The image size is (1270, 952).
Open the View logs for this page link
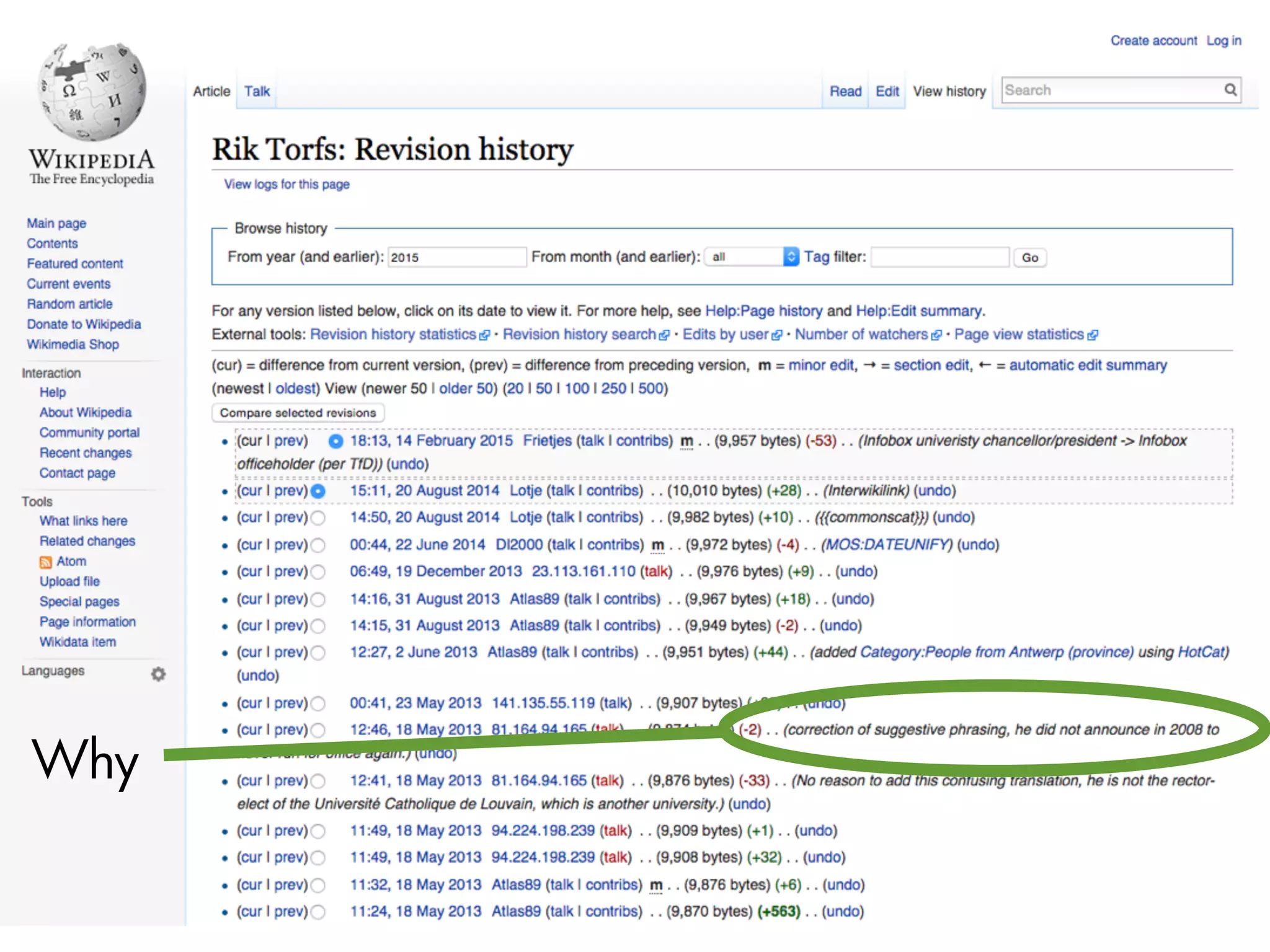click(286, 185)
